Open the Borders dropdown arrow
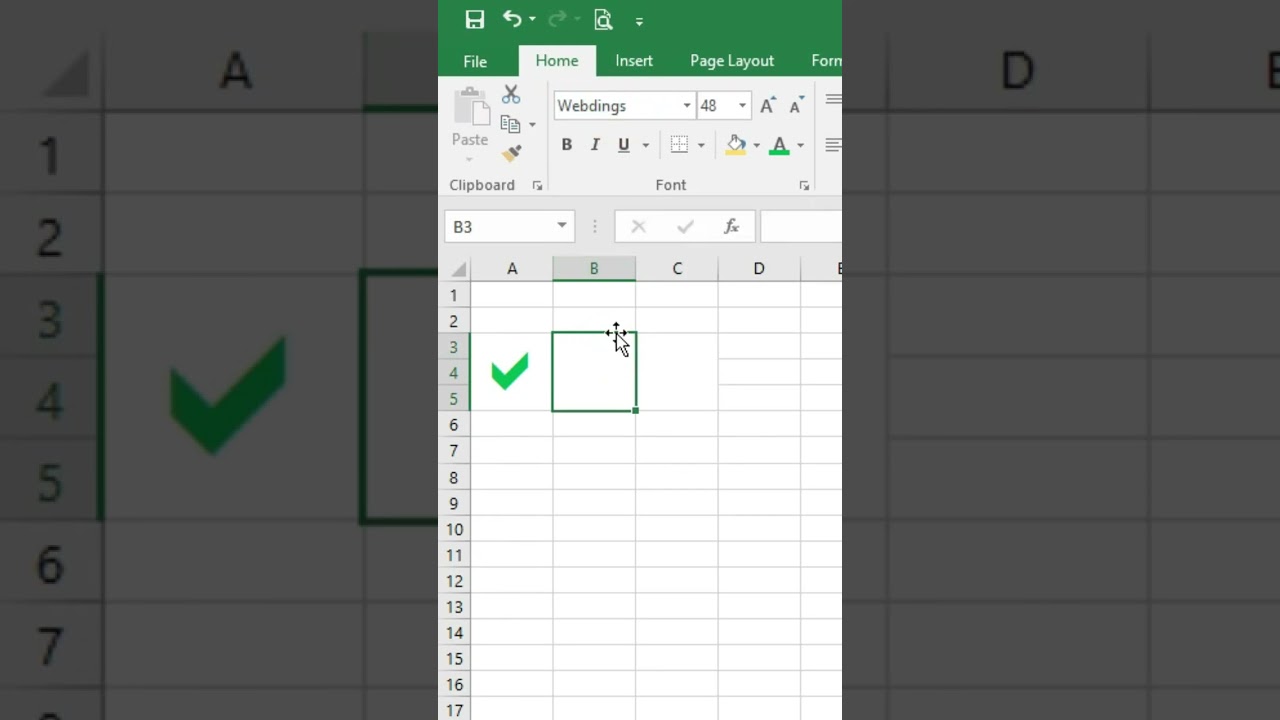Image resolution: width=1280 pixels, height=720 pixels. (x=701, y=146)
